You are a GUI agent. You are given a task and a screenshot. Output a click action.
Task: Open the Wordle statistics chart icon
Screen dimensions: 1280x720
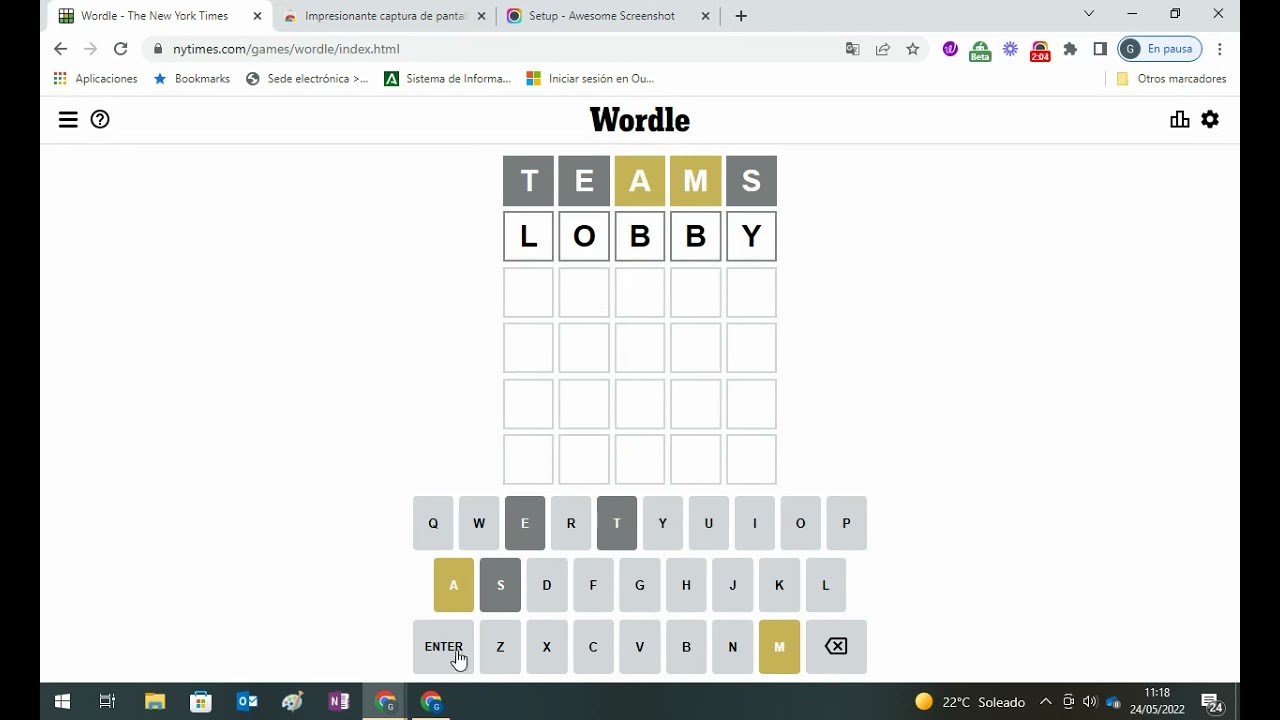point(1180,120)
